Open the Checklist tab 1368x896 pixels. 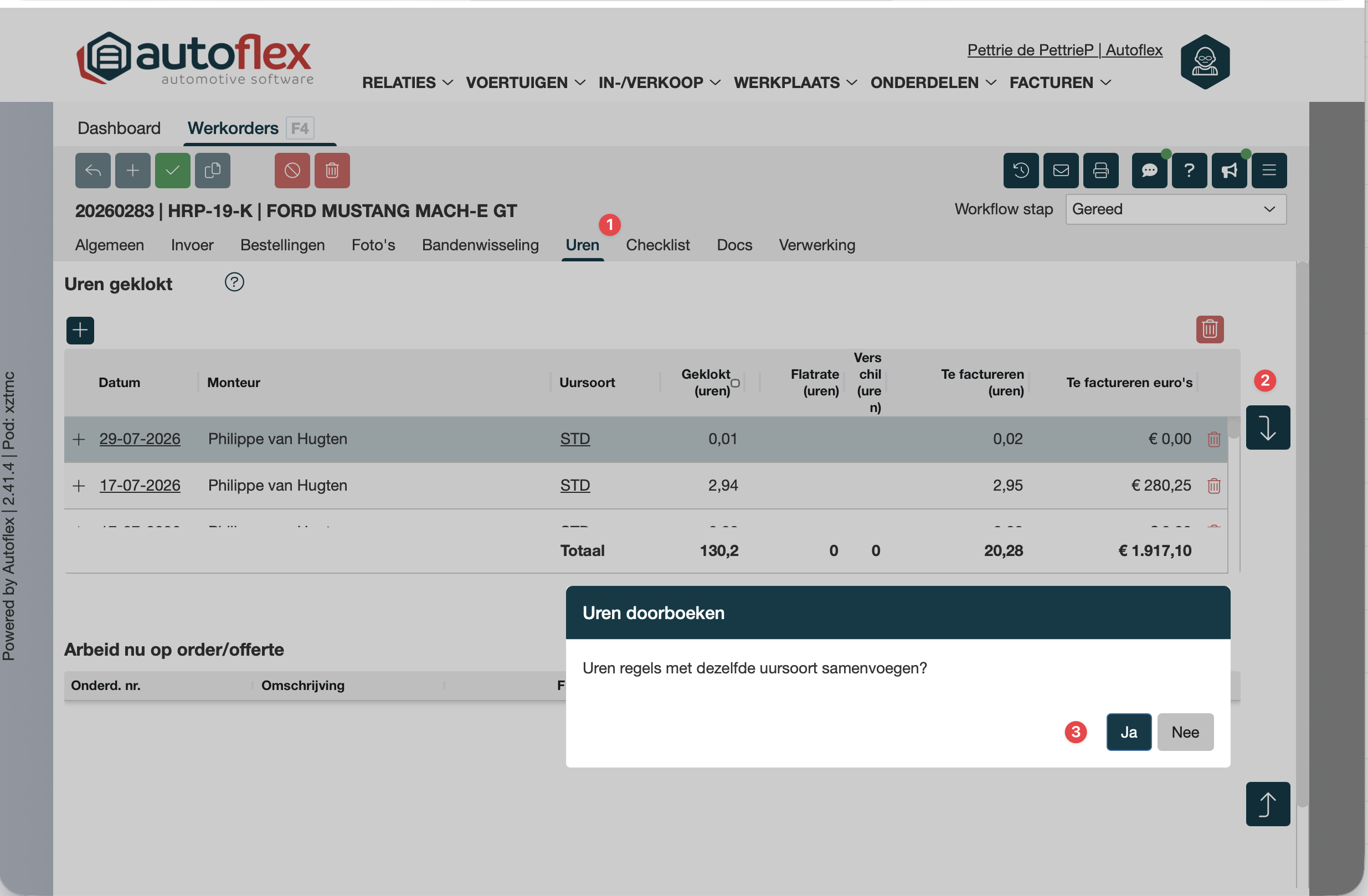(657, 245)
